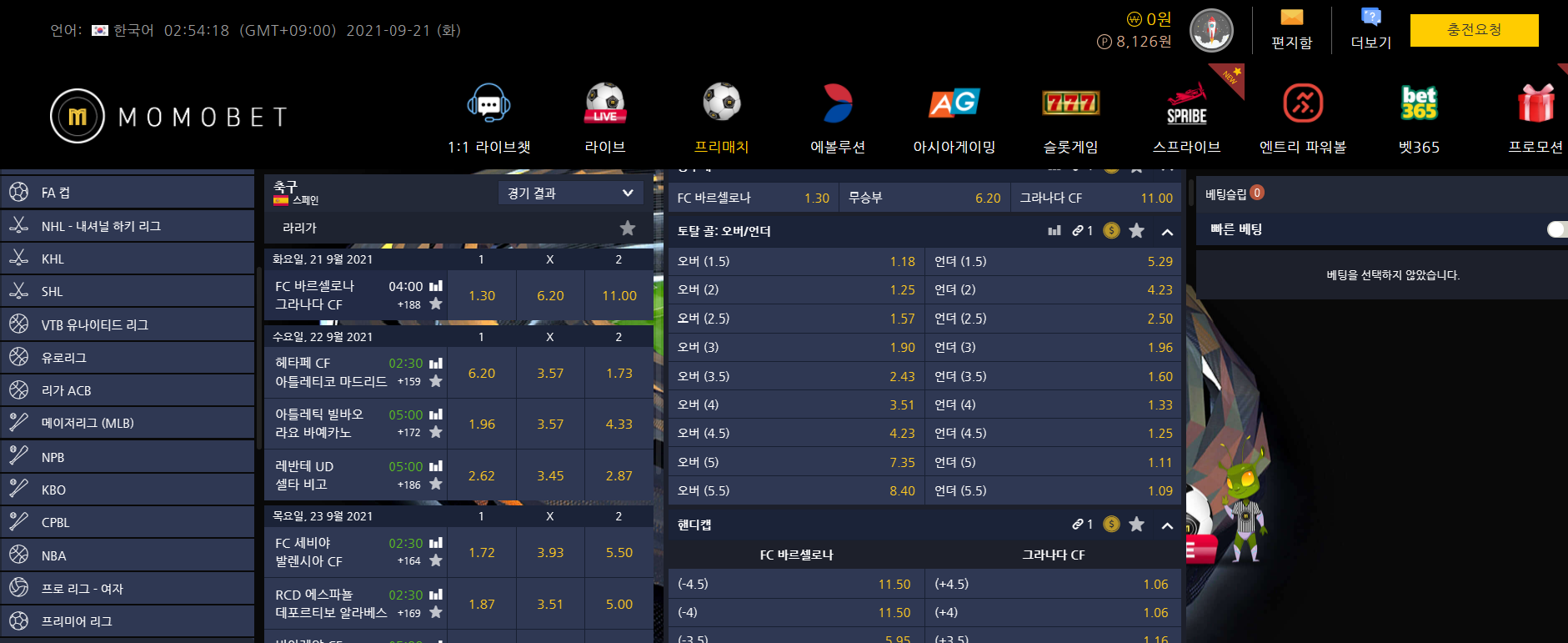The width and height of the screenshot is (1568, 643).
Task: Click the rocket profile avatar
Action: 1210,31
